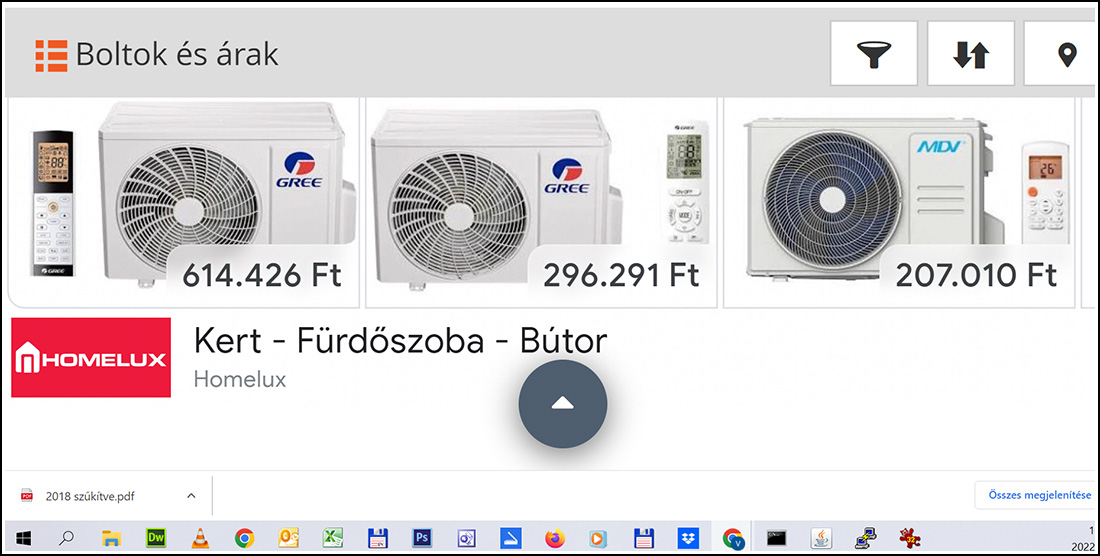Click the Boltok és árak heading
This screenshot has height=556, width=1100.
tap(177, 55)
